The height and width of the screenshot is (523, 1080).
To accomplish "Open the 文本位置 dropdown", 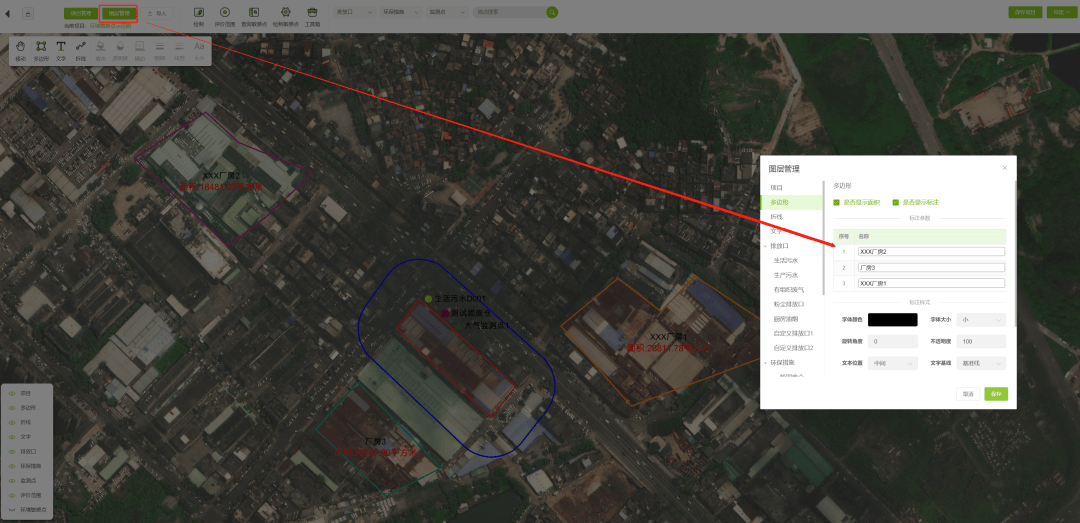I will click(x=892, y=363).
